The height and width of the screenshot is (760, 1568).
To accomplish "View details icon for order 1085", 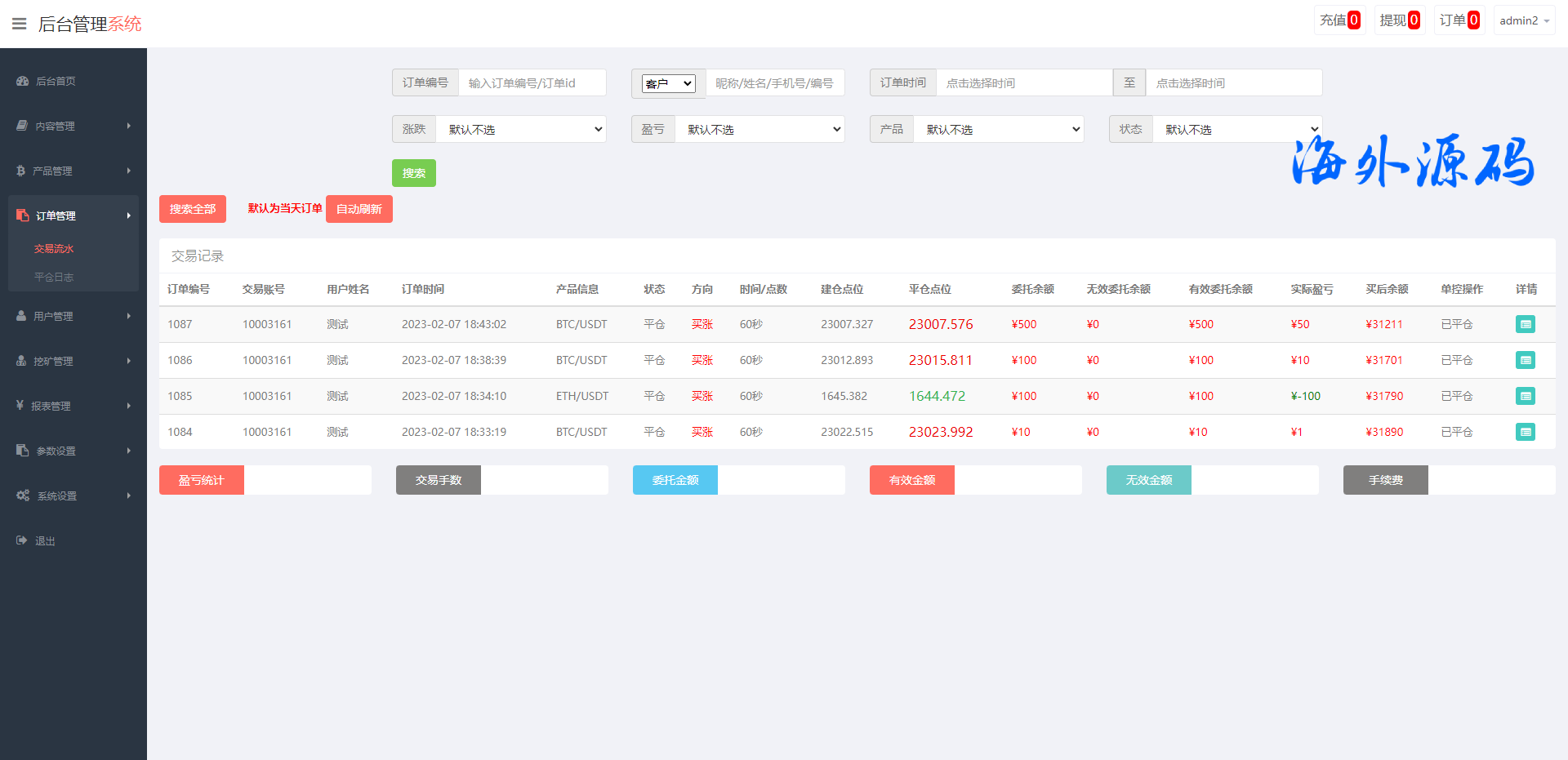I will (1525, 396).
